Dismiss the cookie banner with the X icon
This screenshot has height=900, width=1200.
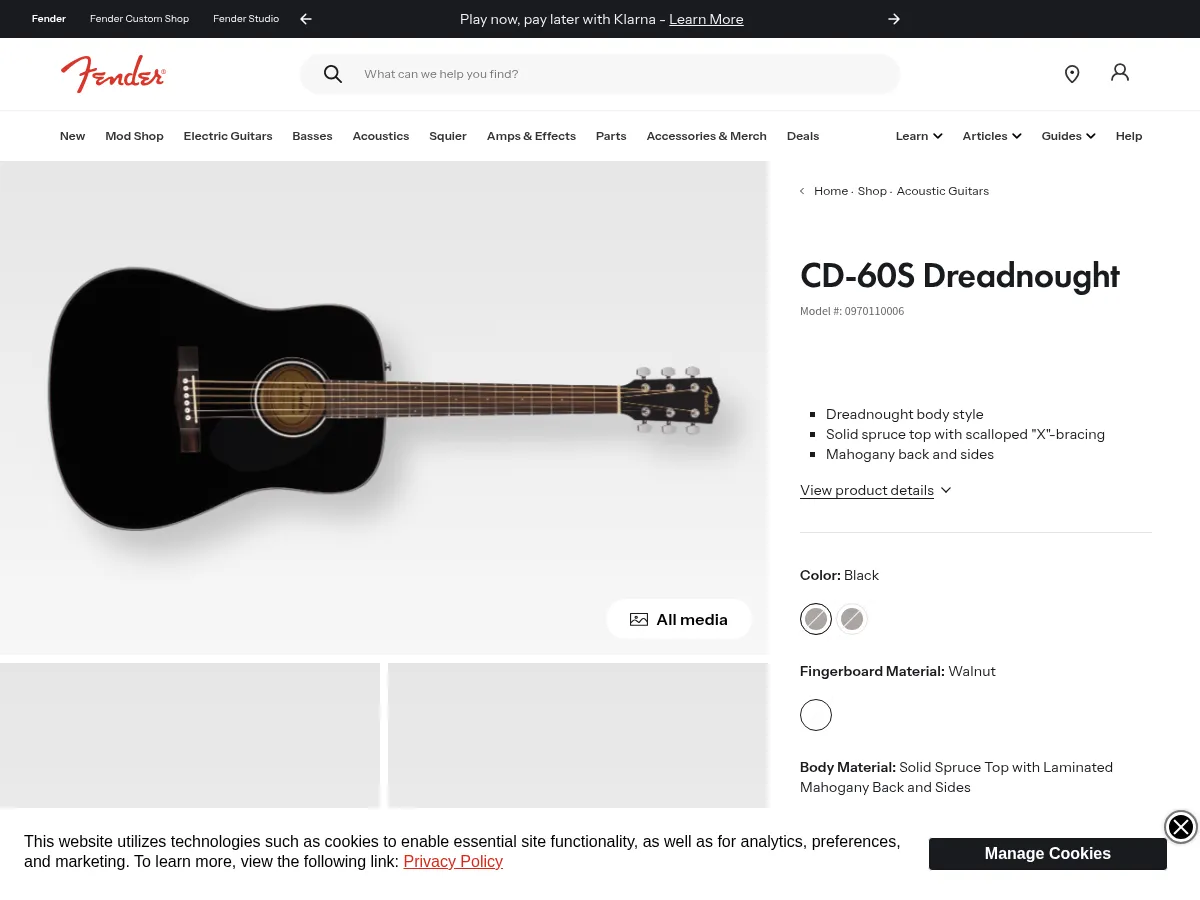coord(1180,827)
